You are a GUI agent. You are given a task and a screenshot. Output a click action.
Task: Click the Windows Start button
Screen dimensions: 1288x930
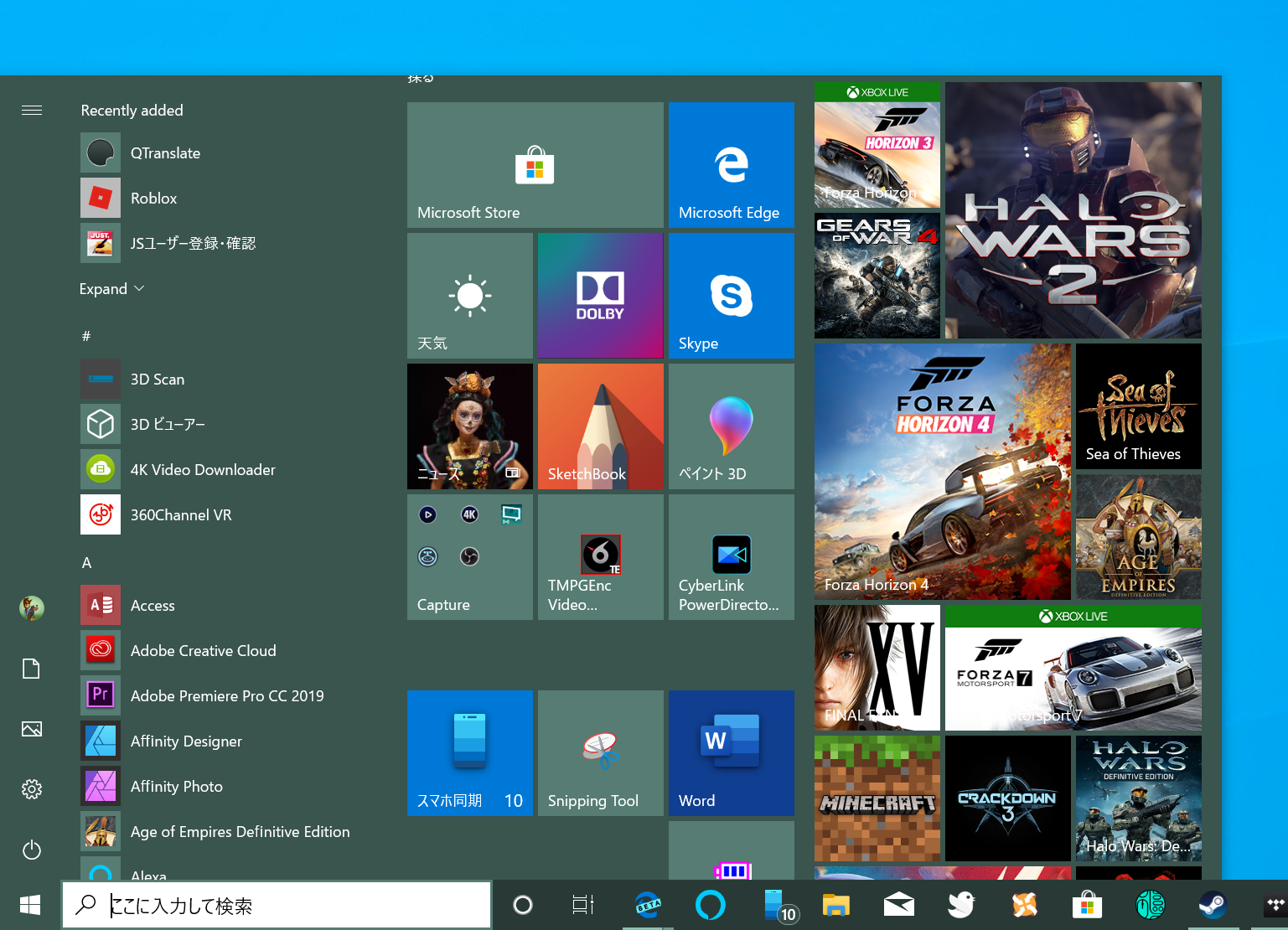(30, 905)
